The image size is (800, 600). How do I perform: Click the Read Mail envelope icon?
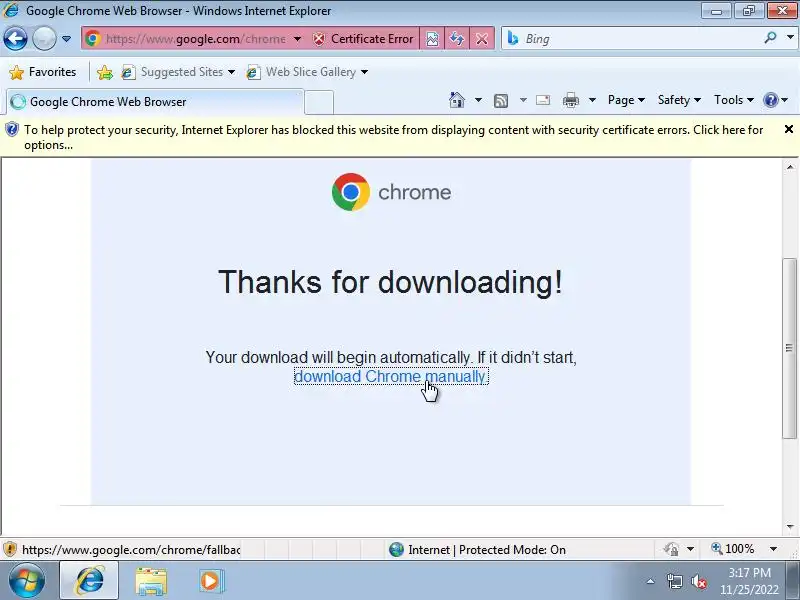click(543, 100)
